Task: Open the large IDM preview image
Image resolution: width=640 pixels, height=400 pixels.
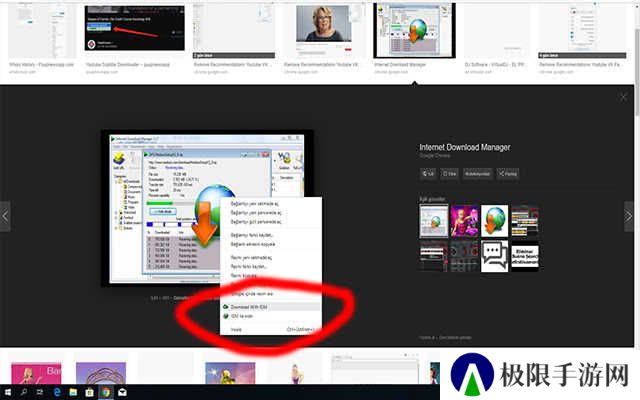Action: pyautogui.click(x=207, y=208)
